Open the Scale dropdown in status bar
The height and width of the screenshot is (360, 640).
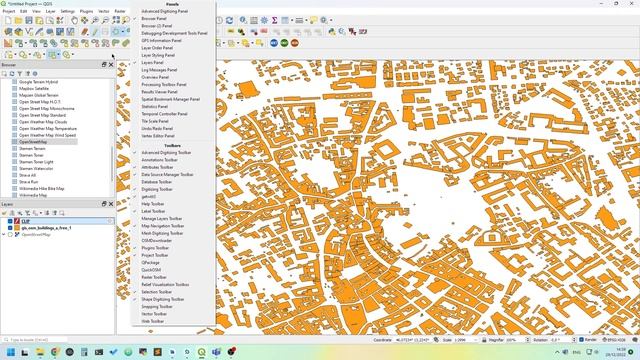(476, 340)
